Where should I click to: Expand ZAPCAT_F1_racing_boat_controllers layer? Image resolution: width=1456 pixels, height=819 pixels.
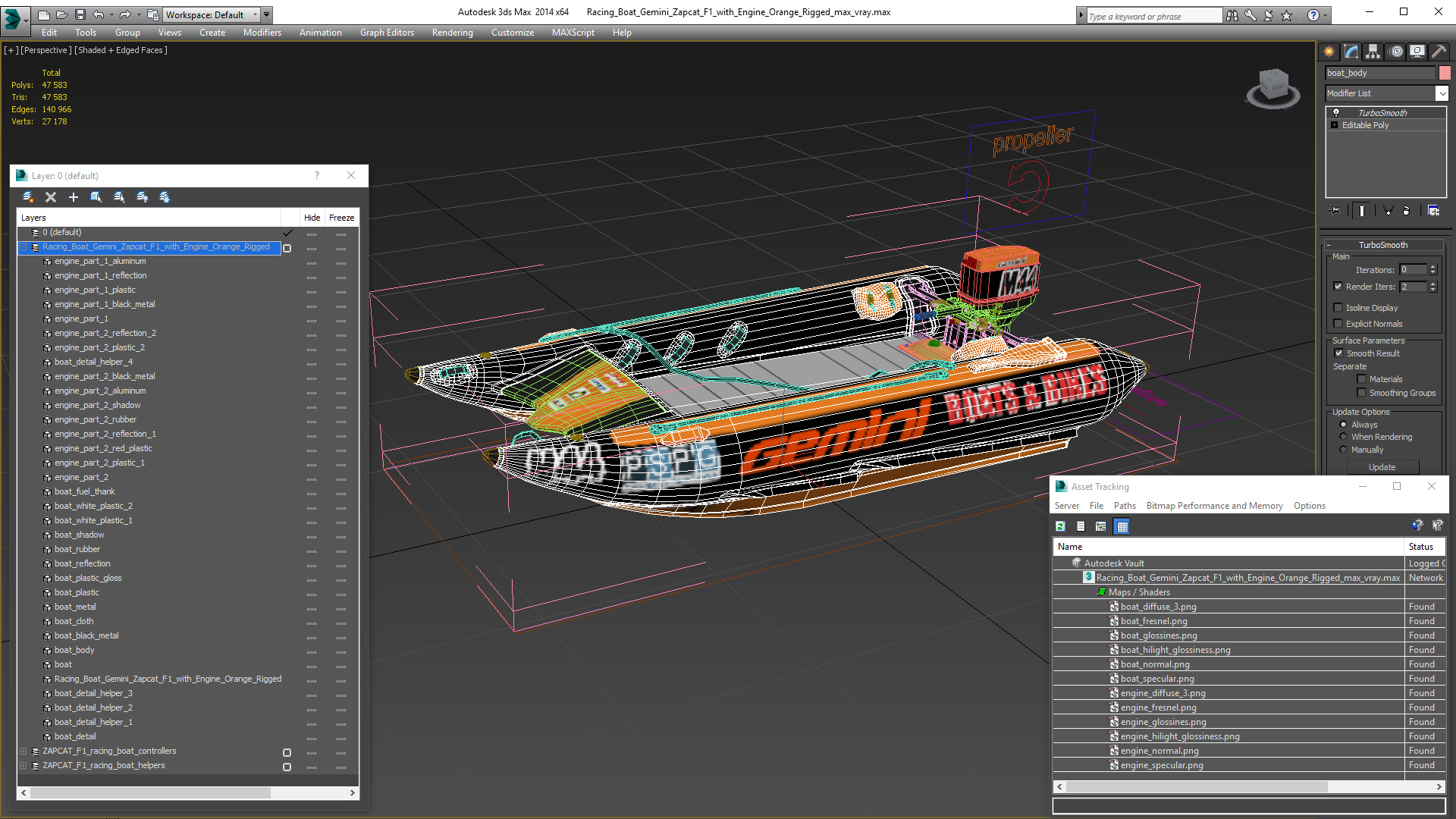click(x=24, y=752)
